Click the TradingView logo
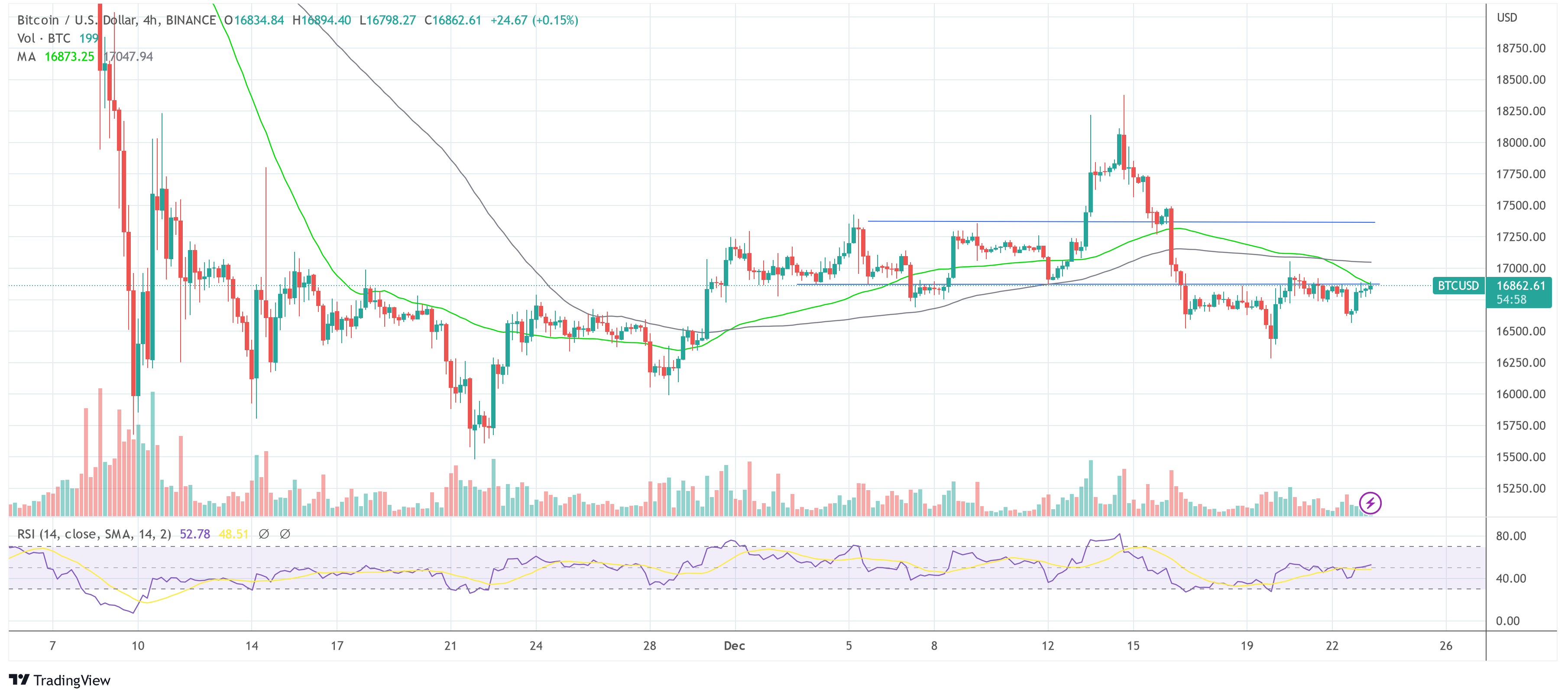This screenshot has width=1568, height=699. tap(60, 680)
